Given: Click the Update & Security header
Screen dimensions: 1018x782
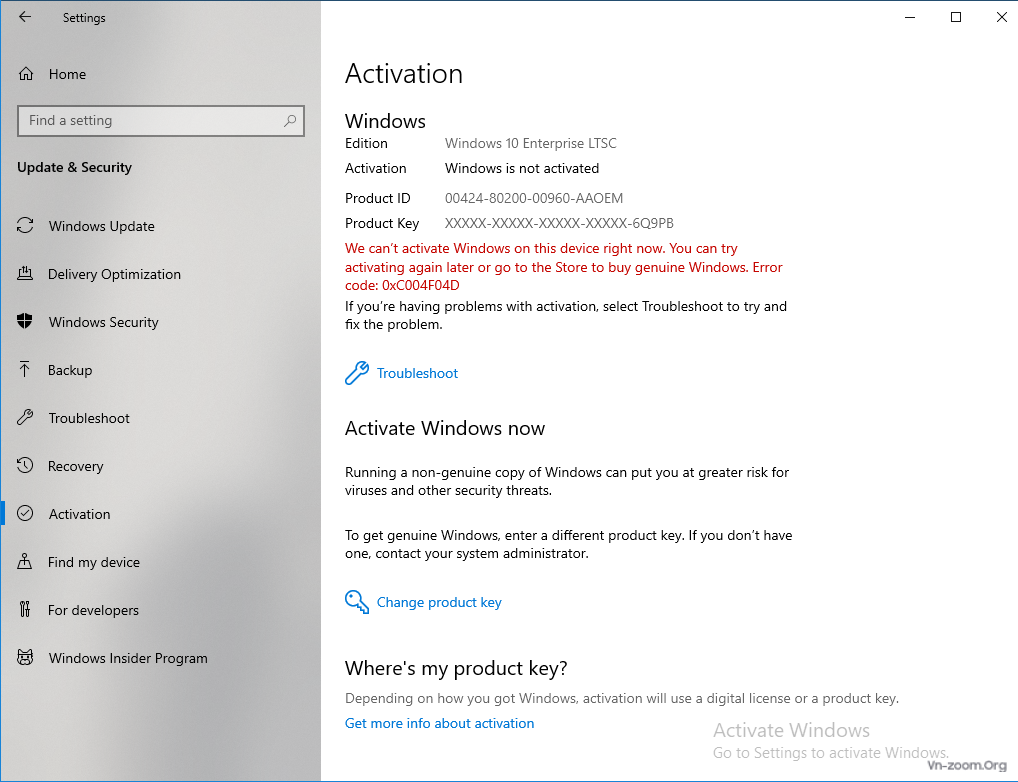Looking at the screenshot, I should point(75,168).
